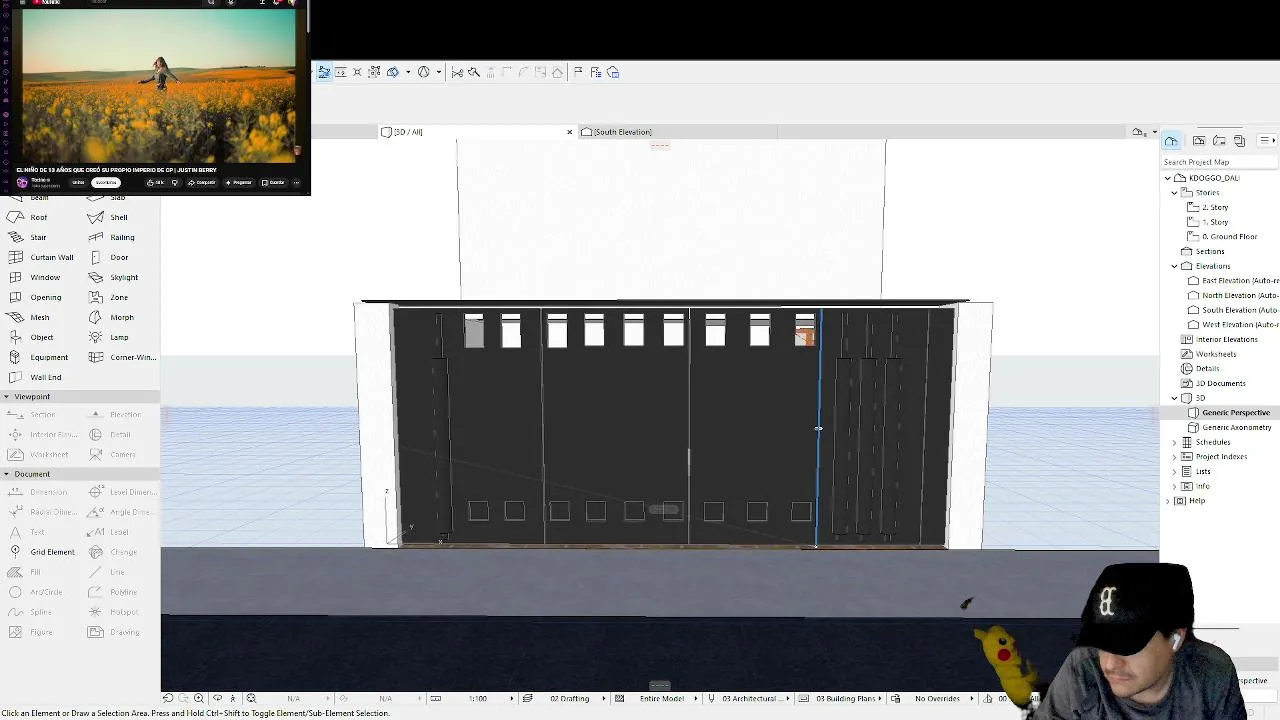
Task: Select the Window tool
Action: coord(34,277)
